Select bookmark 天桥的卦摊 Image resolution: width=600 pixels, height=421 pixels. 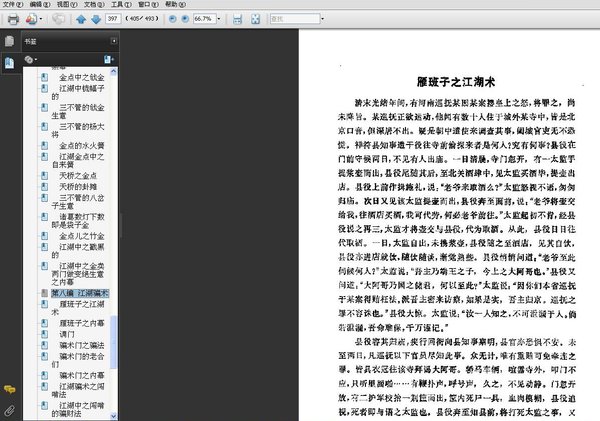(78, 187)
